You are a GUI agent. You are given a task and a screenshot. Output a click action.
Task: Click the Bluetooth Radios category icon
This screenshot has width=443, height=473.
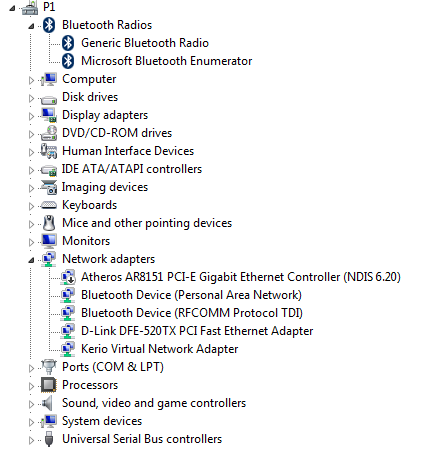pos(49,25)
